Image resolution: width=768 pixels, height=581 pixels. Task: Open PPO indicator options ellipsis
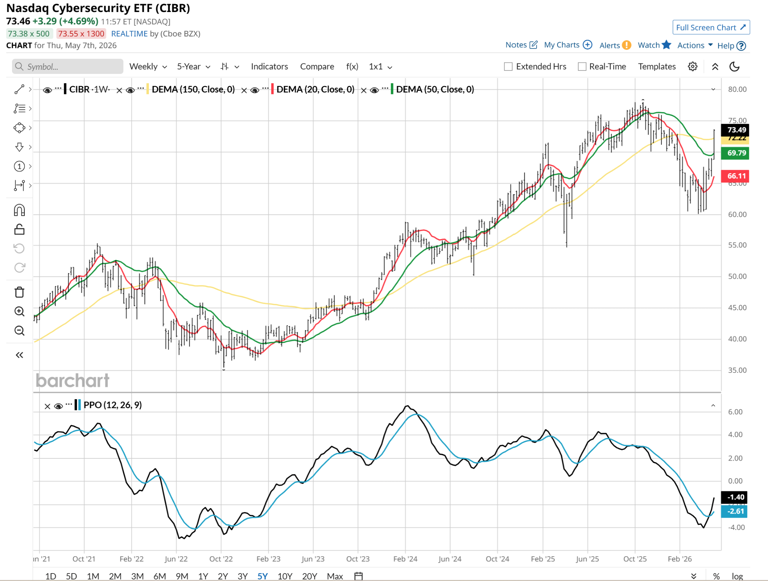tap(69, 404)
